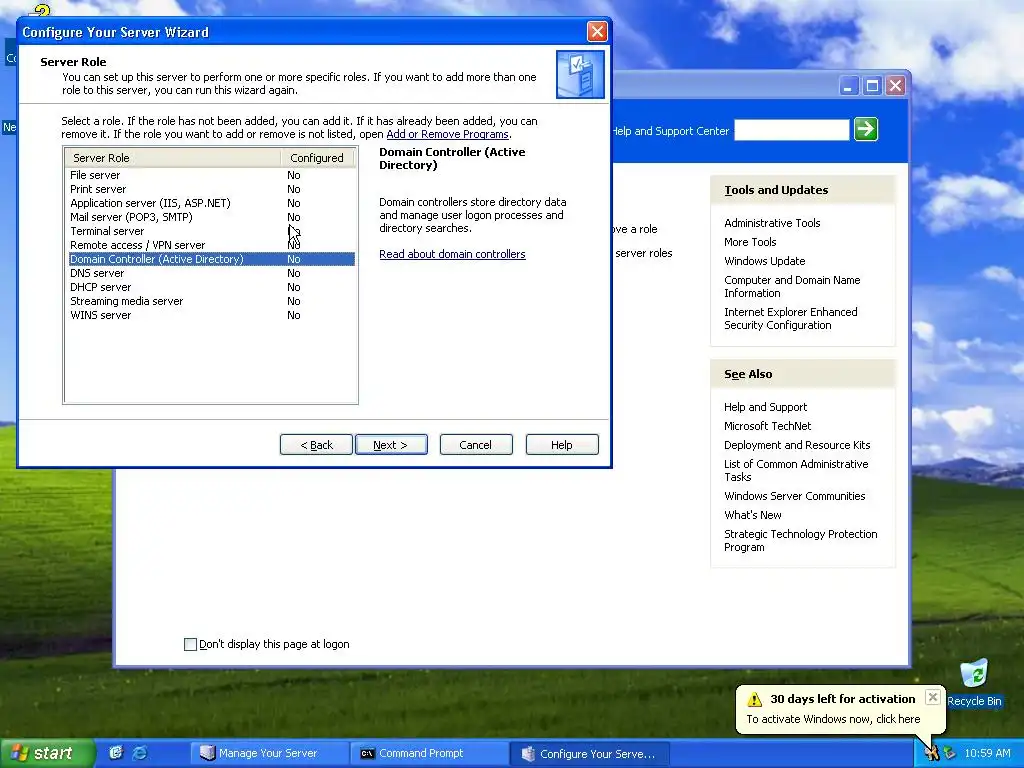Open the Microsoft TechNet link

coord(767,426)
